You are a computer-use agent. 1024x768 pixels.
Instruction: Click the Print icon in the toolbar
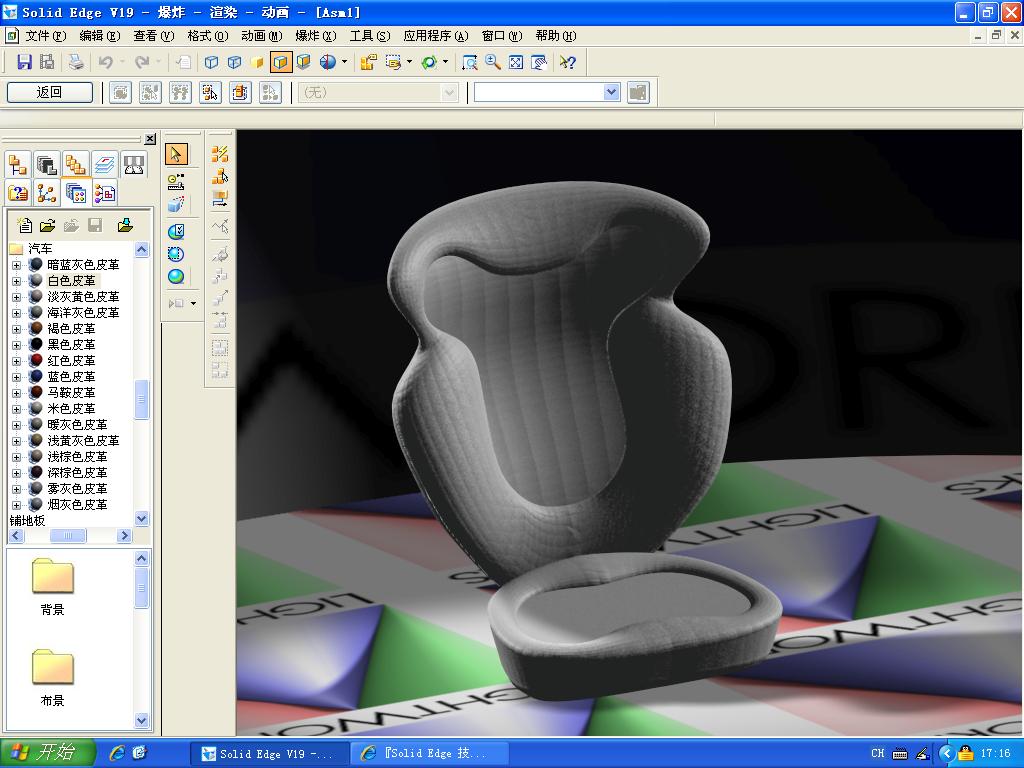coord(76,62)
